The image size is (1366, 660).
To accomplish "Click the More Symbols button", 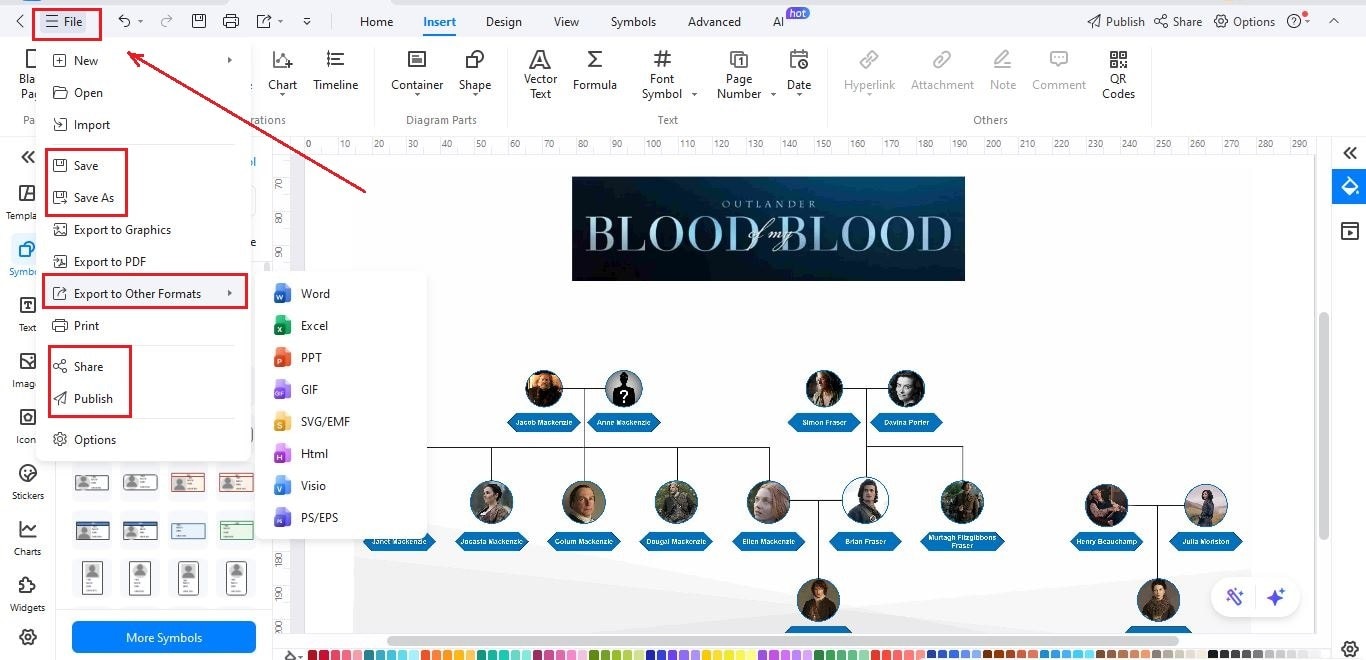I will [163, 637].
